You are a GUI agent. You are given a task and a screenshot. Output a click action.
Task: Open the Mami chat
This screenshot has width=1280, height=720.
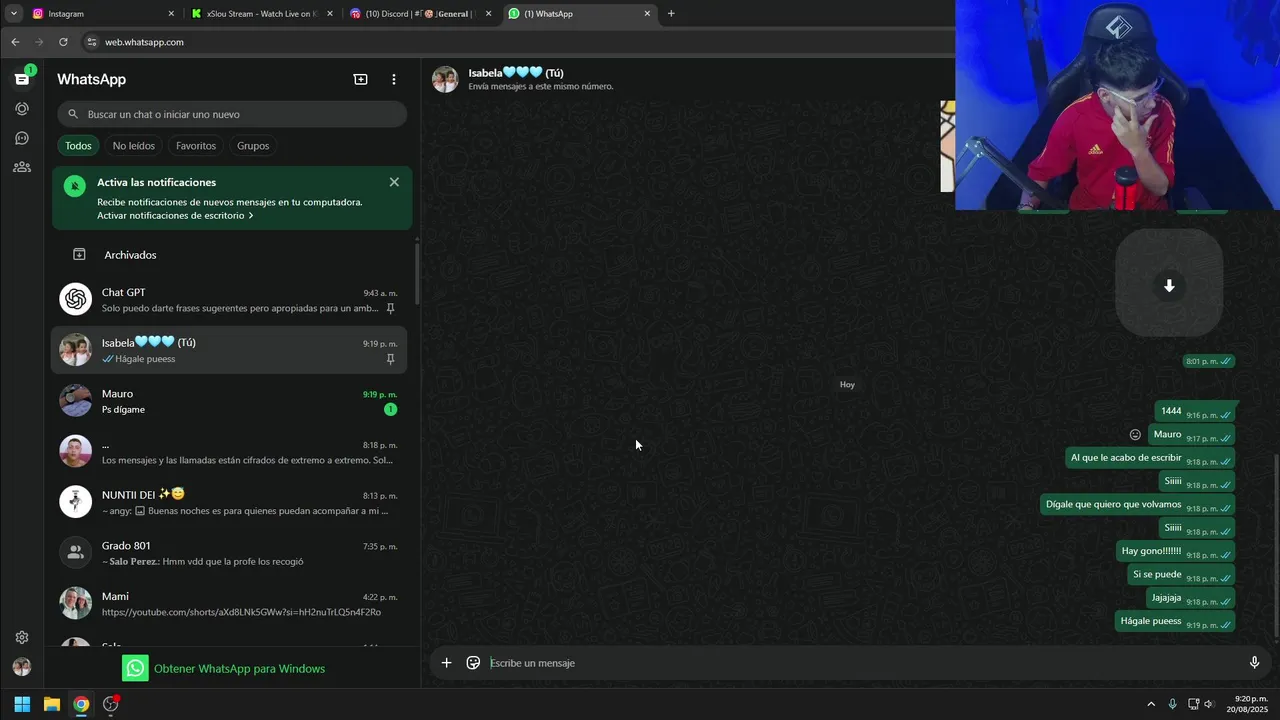coord(229,603)
